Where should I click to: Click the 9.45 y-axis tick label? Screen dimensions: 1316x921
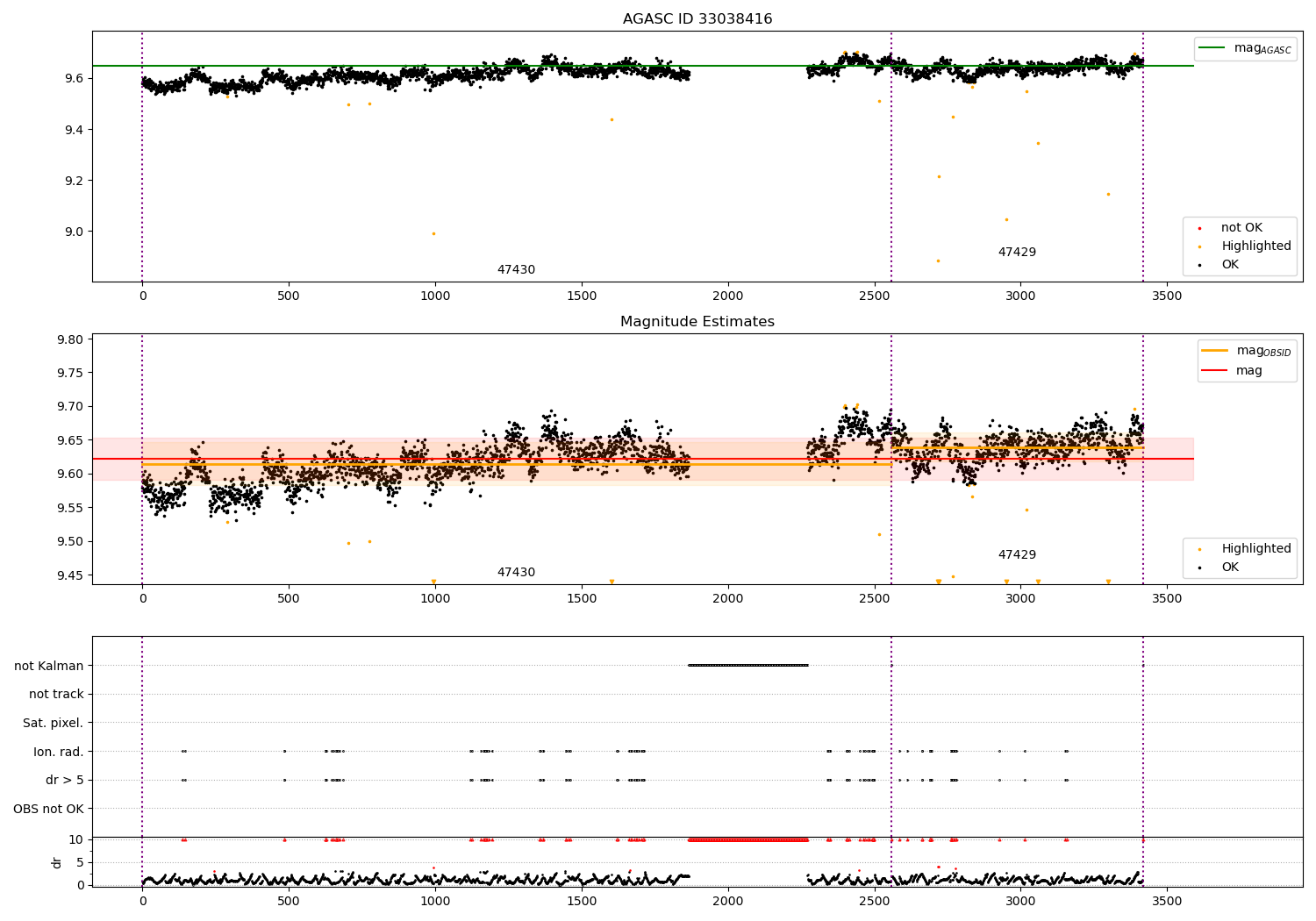[x=70, y=576]
